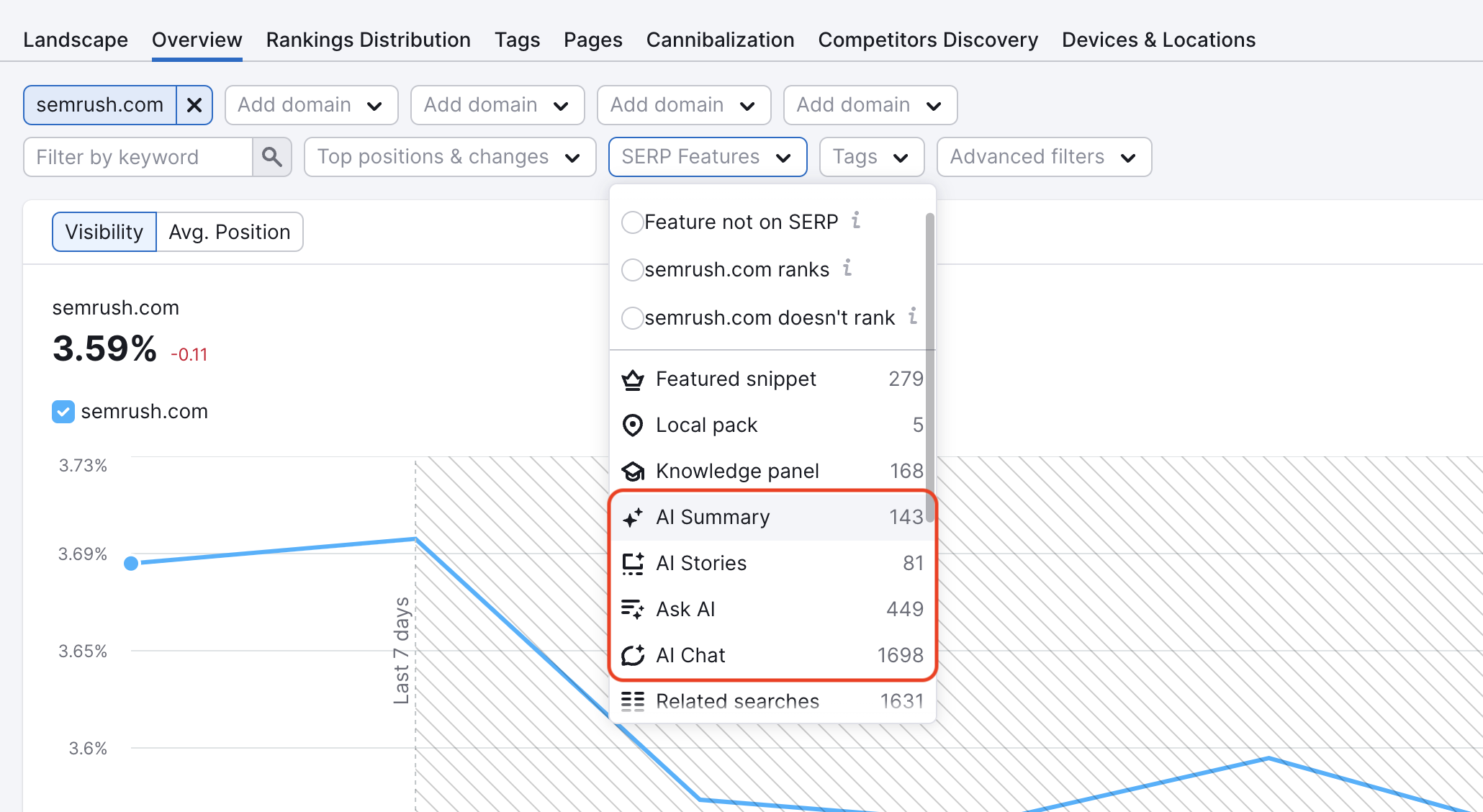Expand Top positions & changes filter
Viewport: 1483px width, 812px height.
tap(450, 157)
